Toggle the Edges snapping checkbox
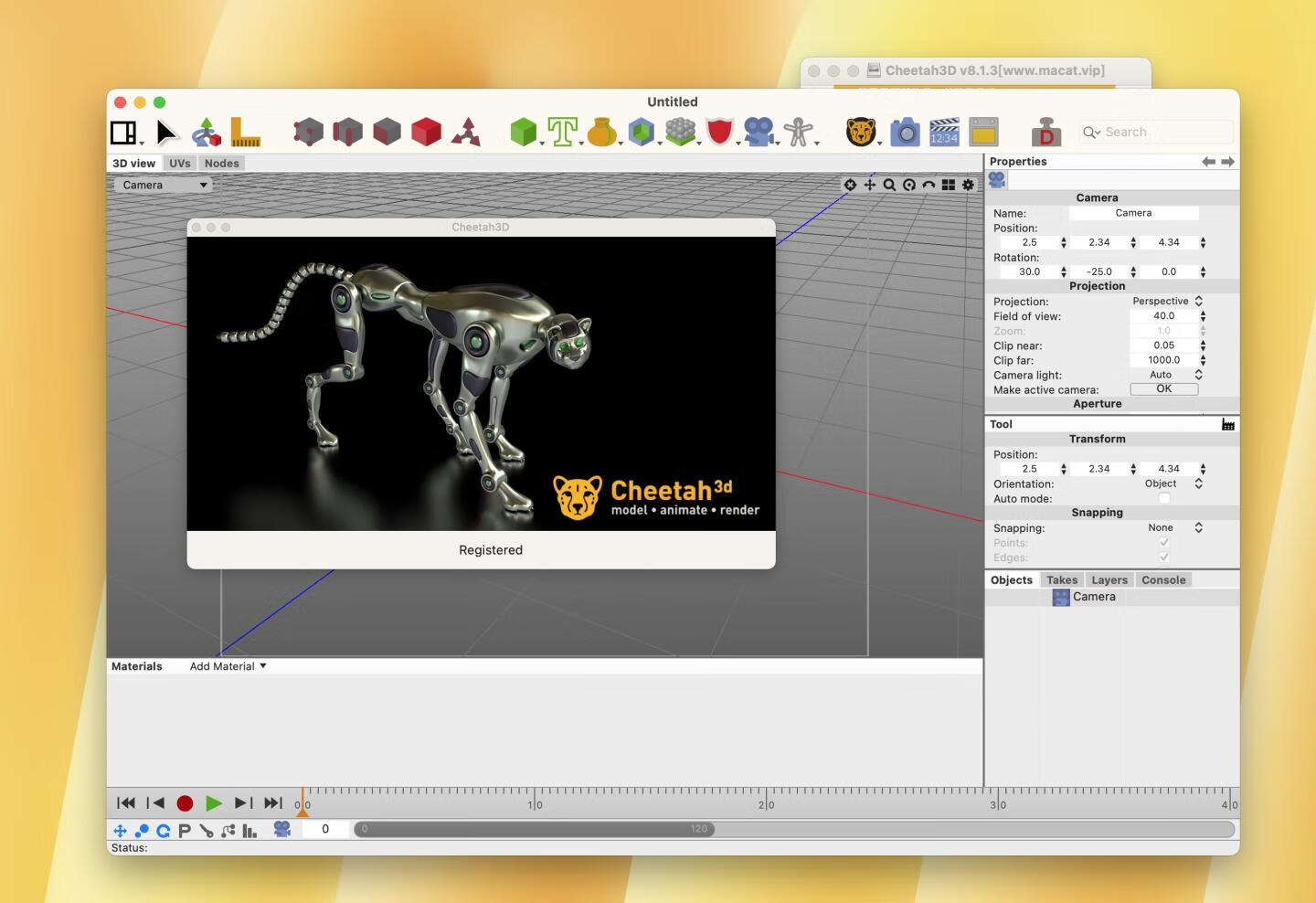Image resolution: width=1316 pixels, height=903 pixels. (x=1164, y=558)
